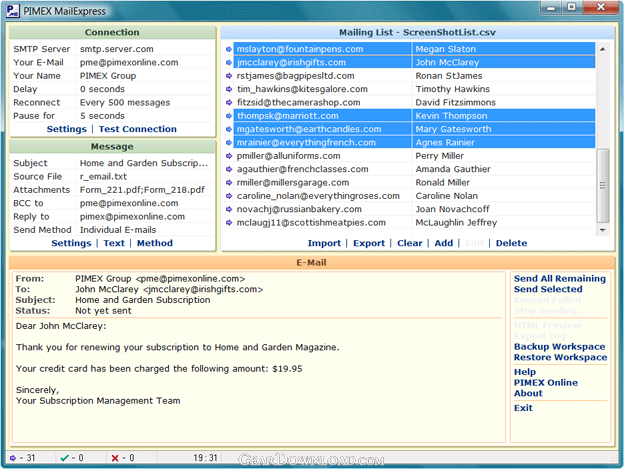Add a new mailing list entry
The height and width of the screenshot is (469, 624).
444,243
